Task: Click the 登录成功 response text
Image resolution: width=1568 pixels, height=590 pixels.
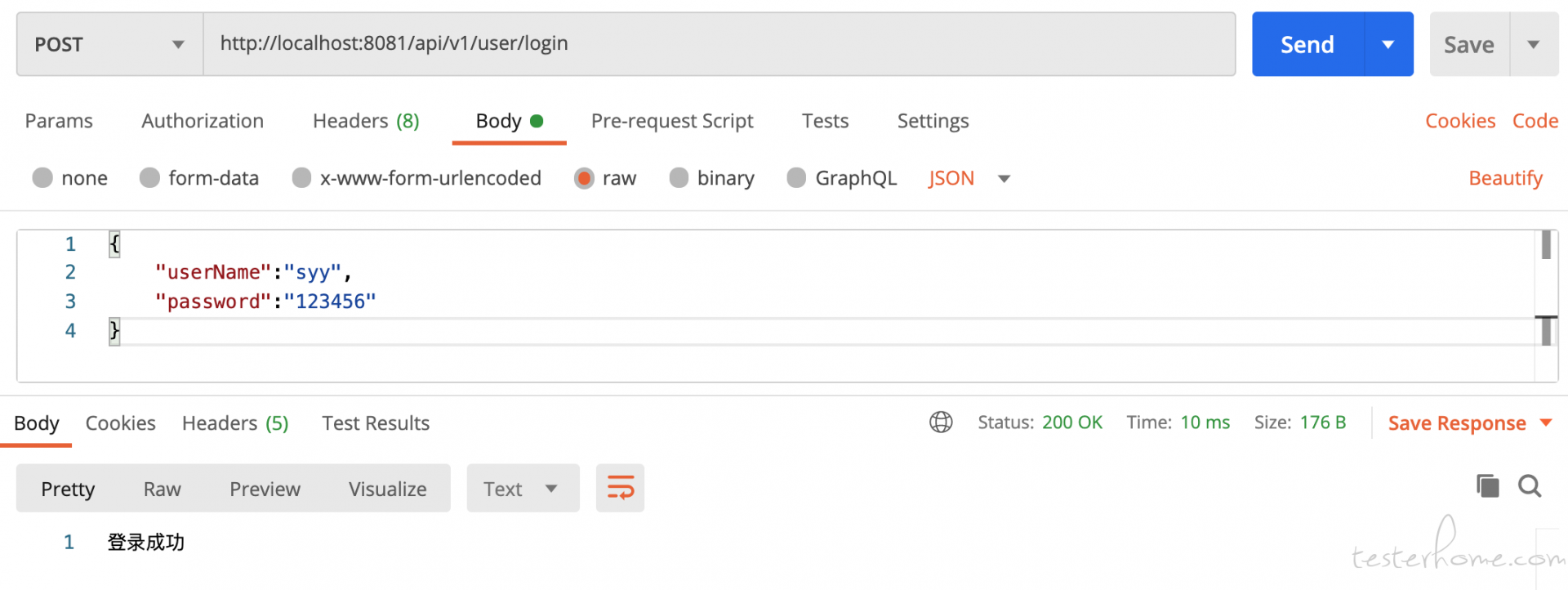Action: pyautogui.click(x=146, y=542)
